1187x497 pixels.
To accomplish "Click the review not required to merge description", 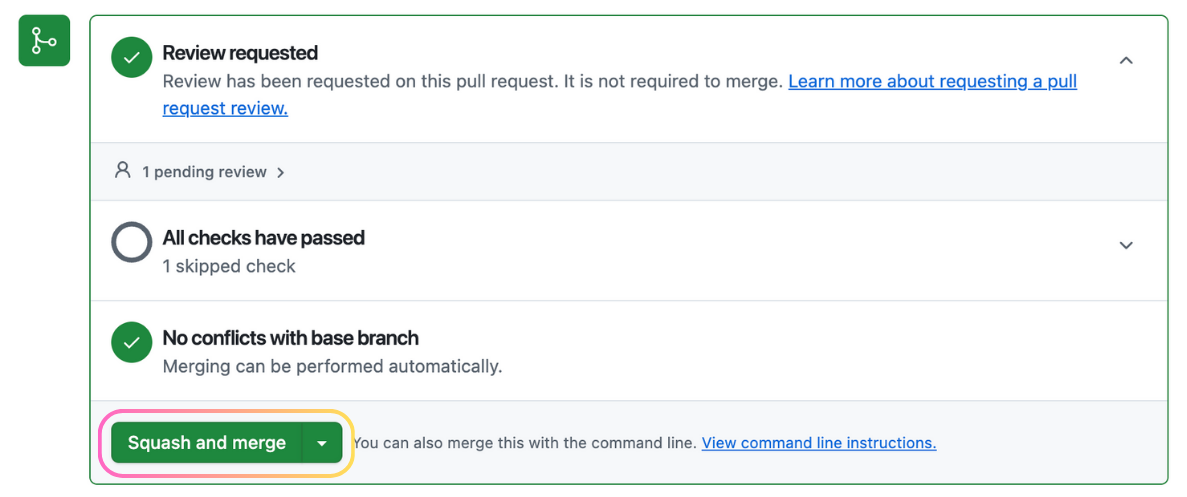I will click(x=472, y=82).
